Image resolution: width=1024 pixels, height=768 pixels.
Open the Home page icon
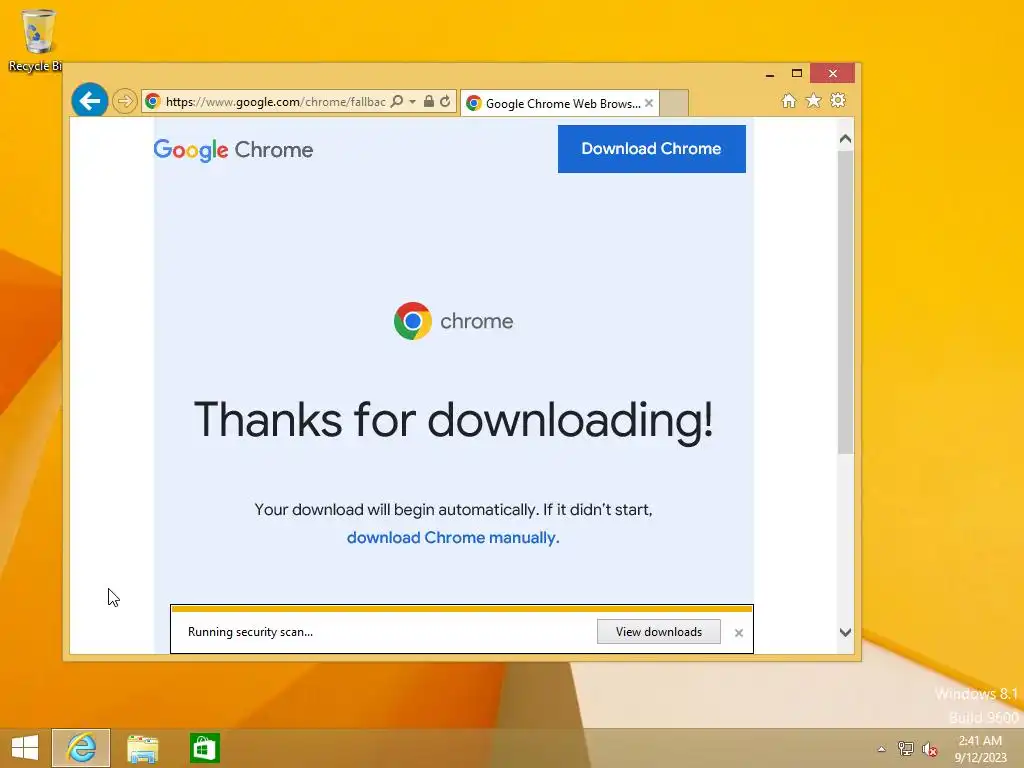pos(789,101)
